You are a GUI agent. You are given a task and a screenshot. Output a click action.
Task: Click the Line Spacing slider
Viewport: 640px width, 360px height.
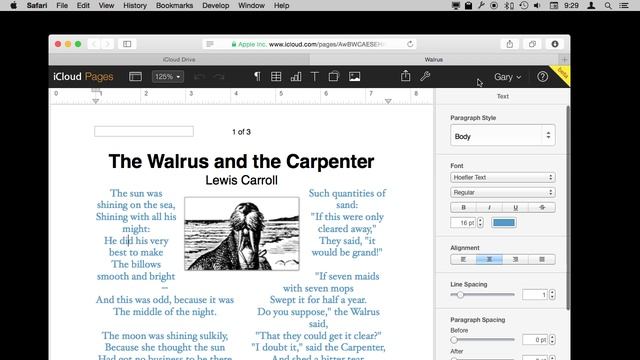(483, 295)
